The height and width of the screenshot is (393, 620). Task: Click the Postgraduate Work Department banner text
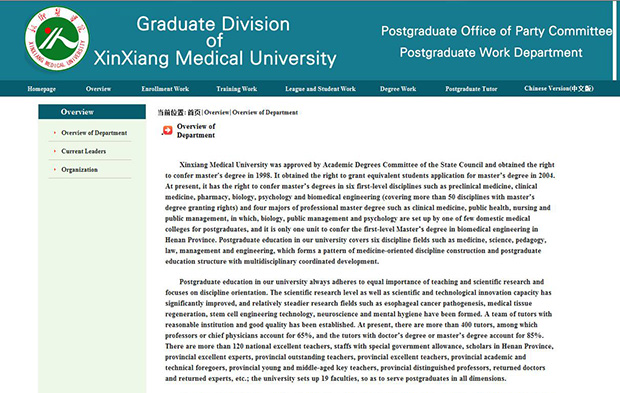coord(491,53)
